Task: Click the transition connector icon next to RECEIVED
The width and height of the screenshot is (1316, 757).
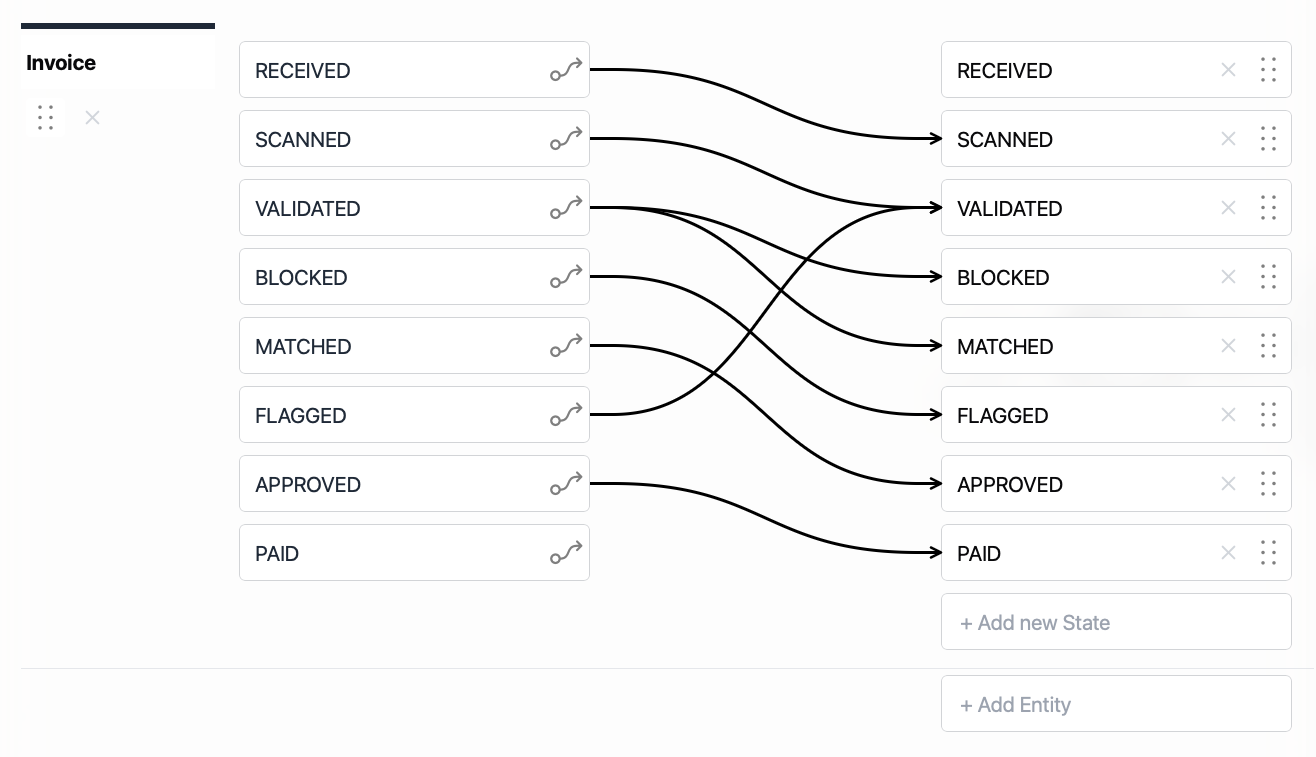Action: [565, 69]
